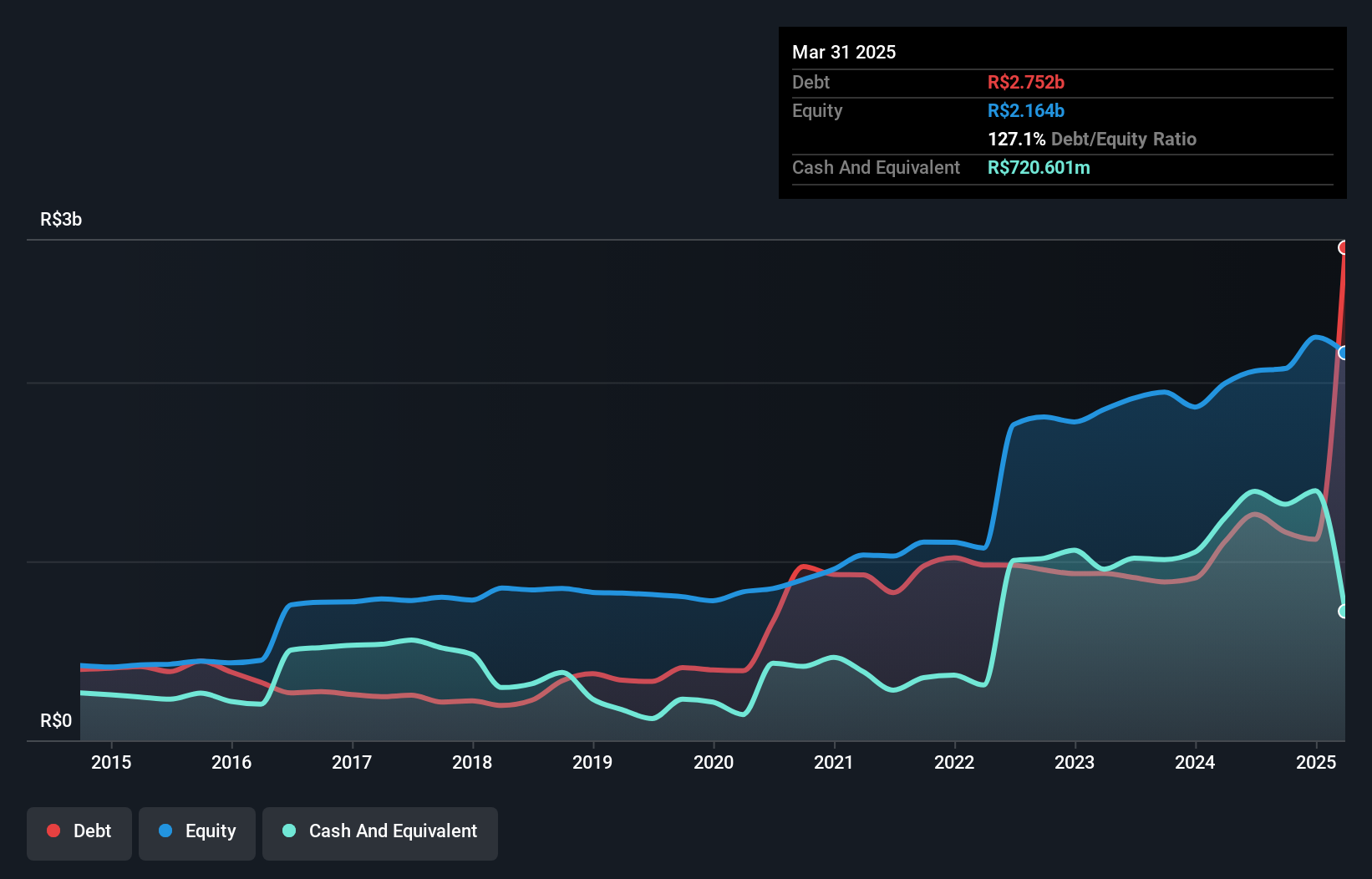Click the R$2.164b equity value
1372x879 pixels.
click(x=1026, y=110)
